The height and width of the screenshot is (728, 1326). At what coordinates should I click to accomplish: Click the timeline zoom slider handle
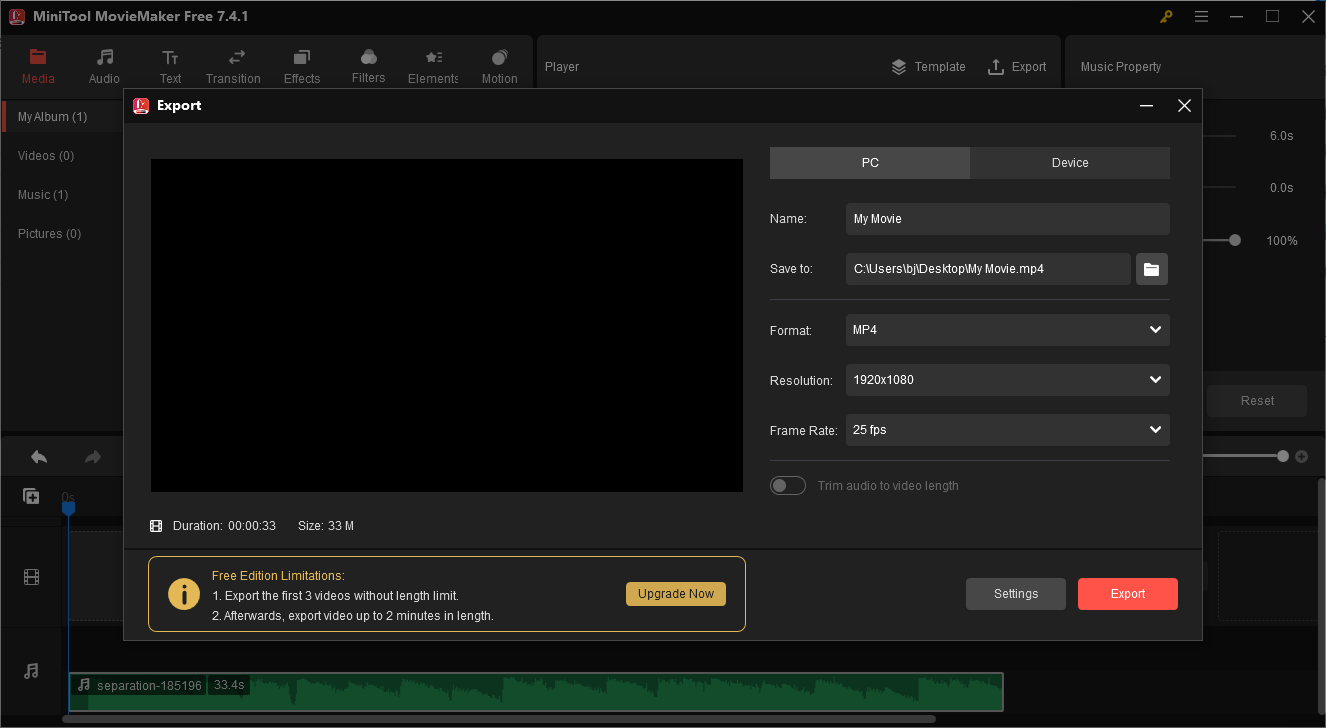tap(1283, 456)
